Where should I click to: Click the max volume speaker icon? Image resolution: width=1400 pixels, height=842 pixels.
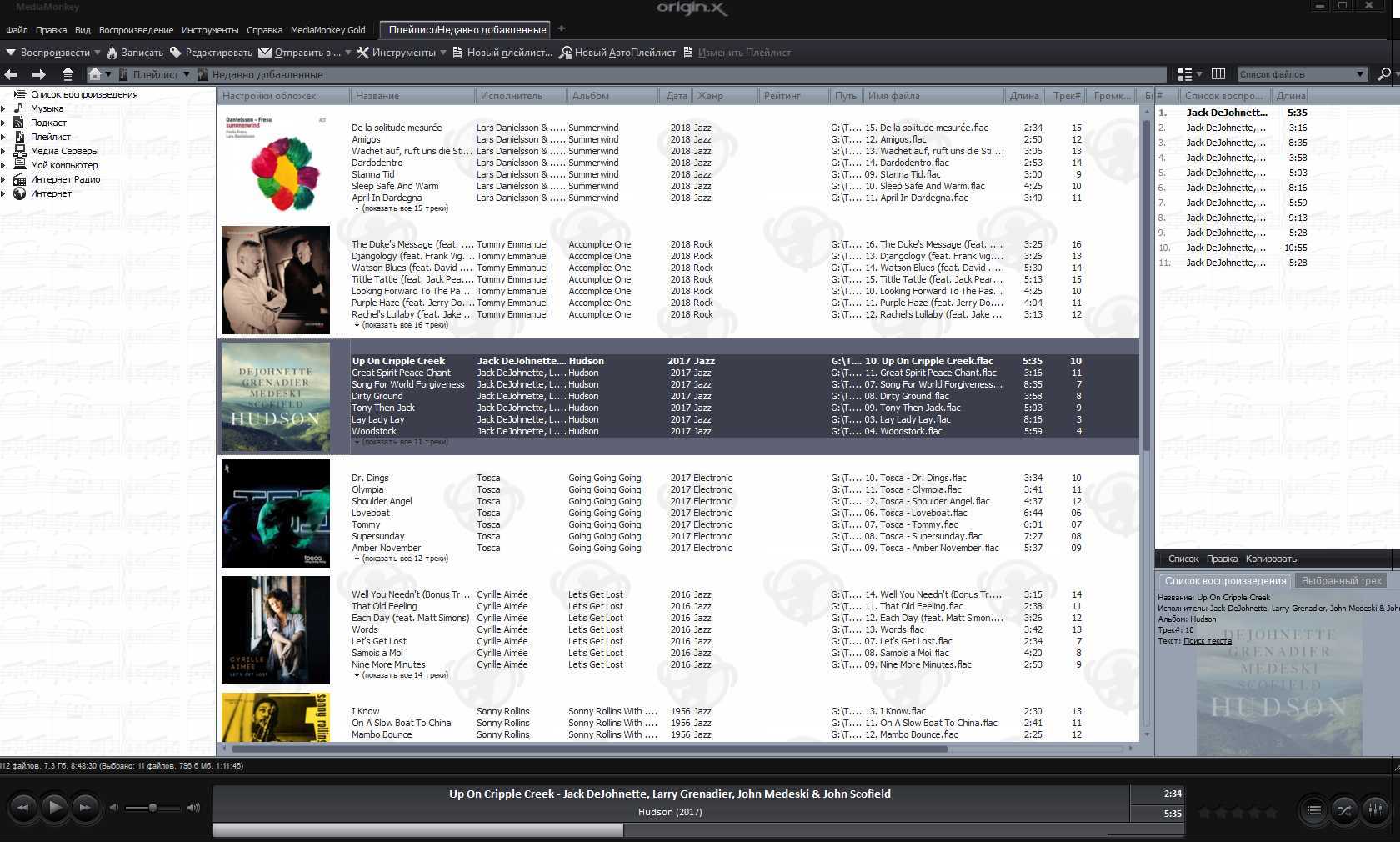point(193,808)
